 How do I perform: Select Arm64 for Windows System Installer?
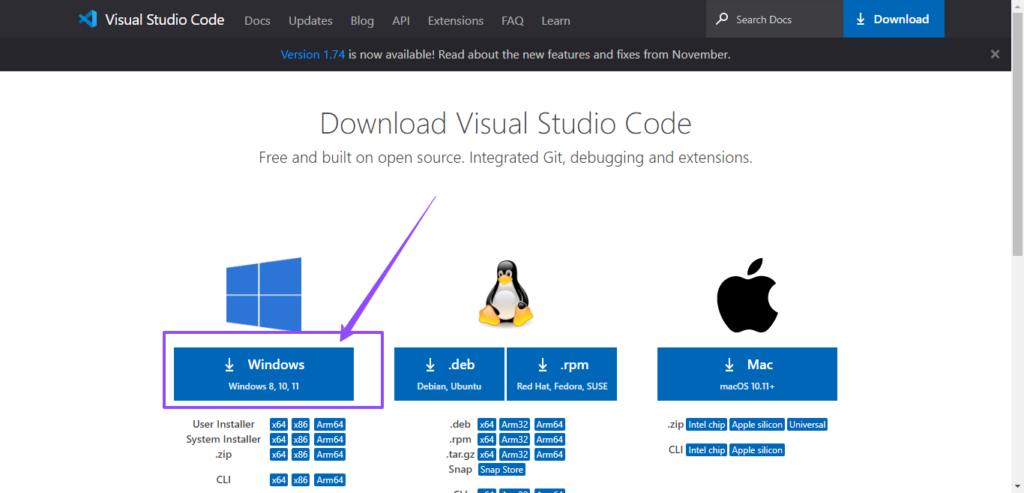tap(330, 439)
